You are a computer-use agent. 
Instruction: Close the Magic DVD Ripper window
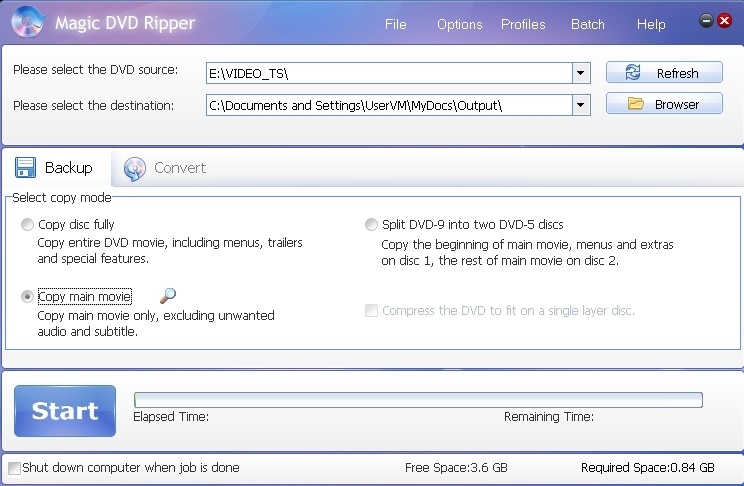724,20
